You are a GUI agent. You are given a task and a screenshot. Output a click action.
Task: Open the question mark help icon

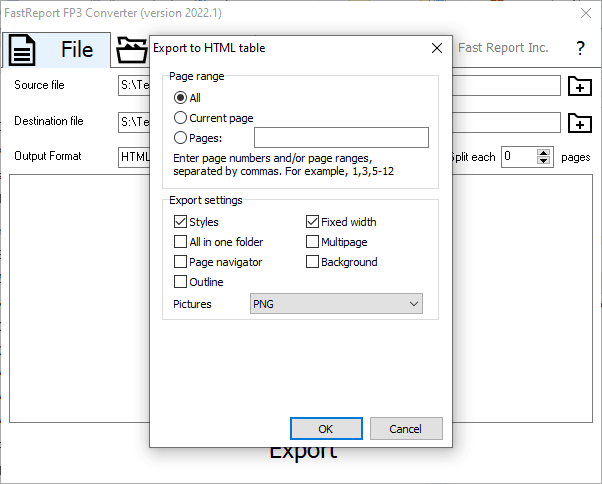580,48
